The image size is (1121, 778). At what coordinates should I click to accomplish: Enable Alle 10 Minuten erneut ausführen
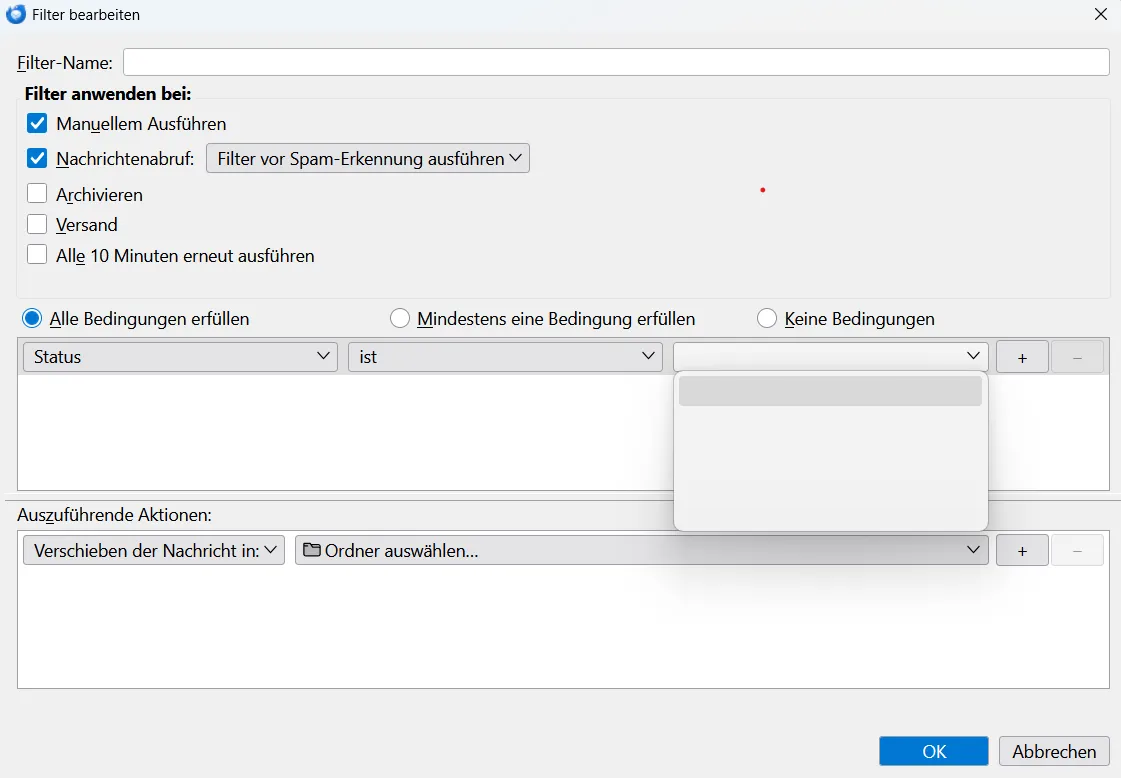(x=37, y=255)
